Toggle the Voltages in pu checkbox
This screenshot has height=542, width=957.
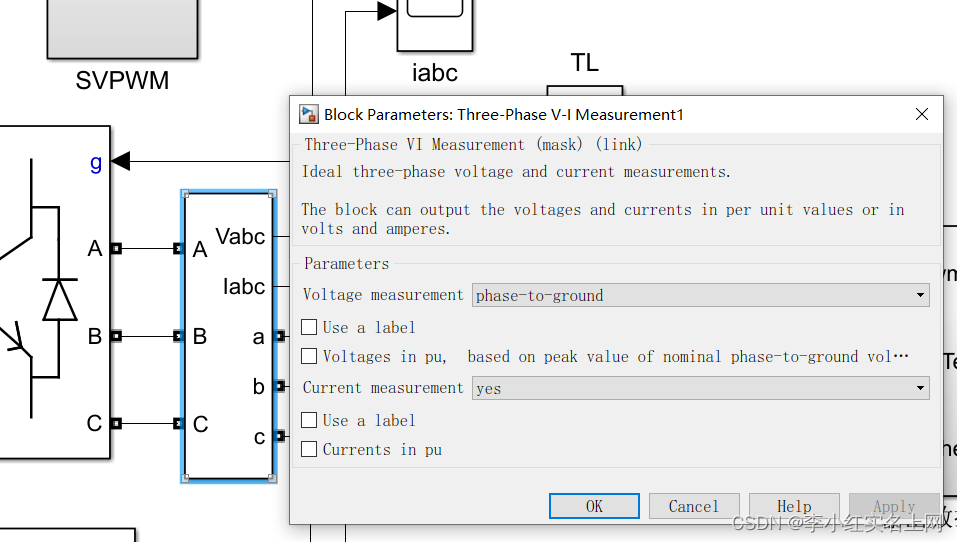click(x=310, y=356)
